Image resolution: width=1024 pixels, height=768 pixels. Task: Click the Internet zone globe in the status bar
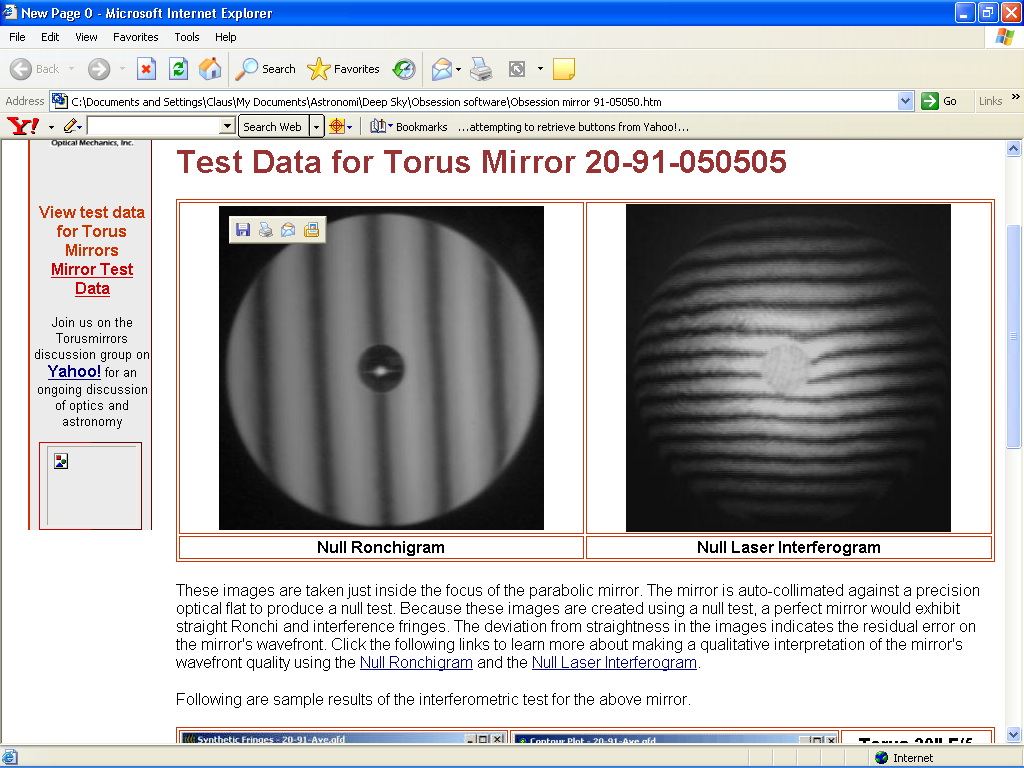pyautogui.click(x=882, y=758)
